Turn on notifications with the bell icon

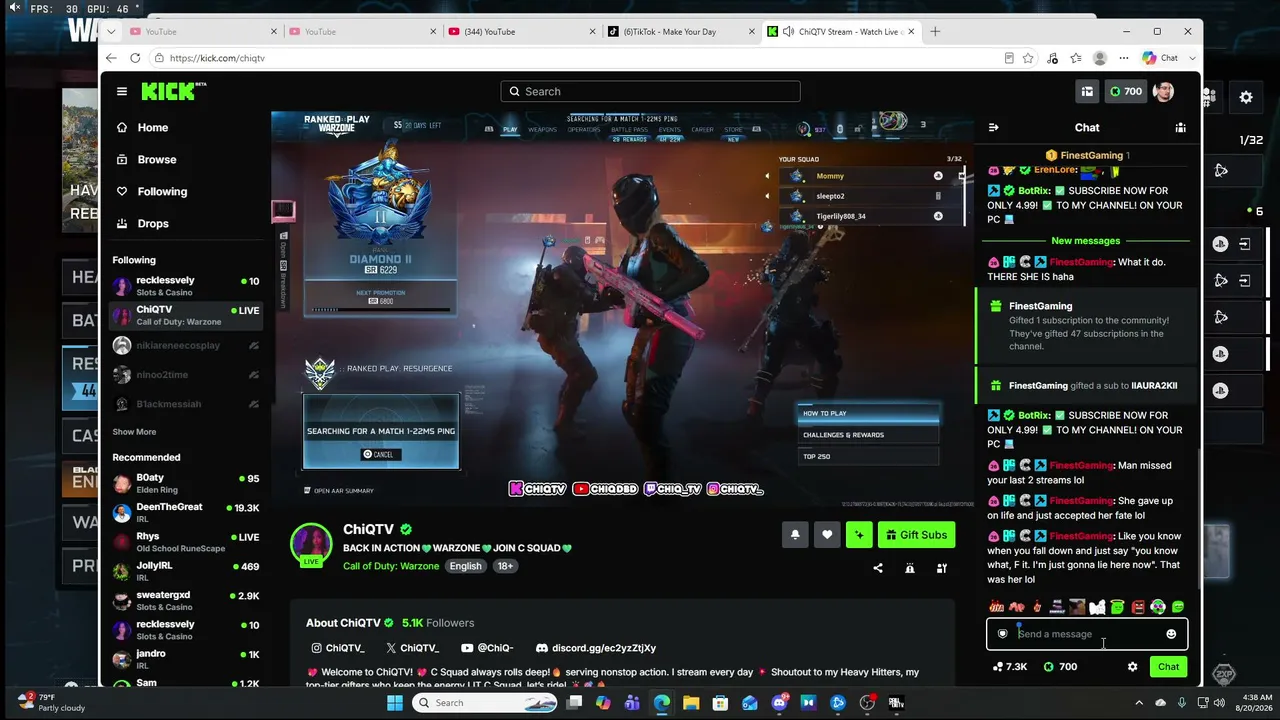coord(795,535)
